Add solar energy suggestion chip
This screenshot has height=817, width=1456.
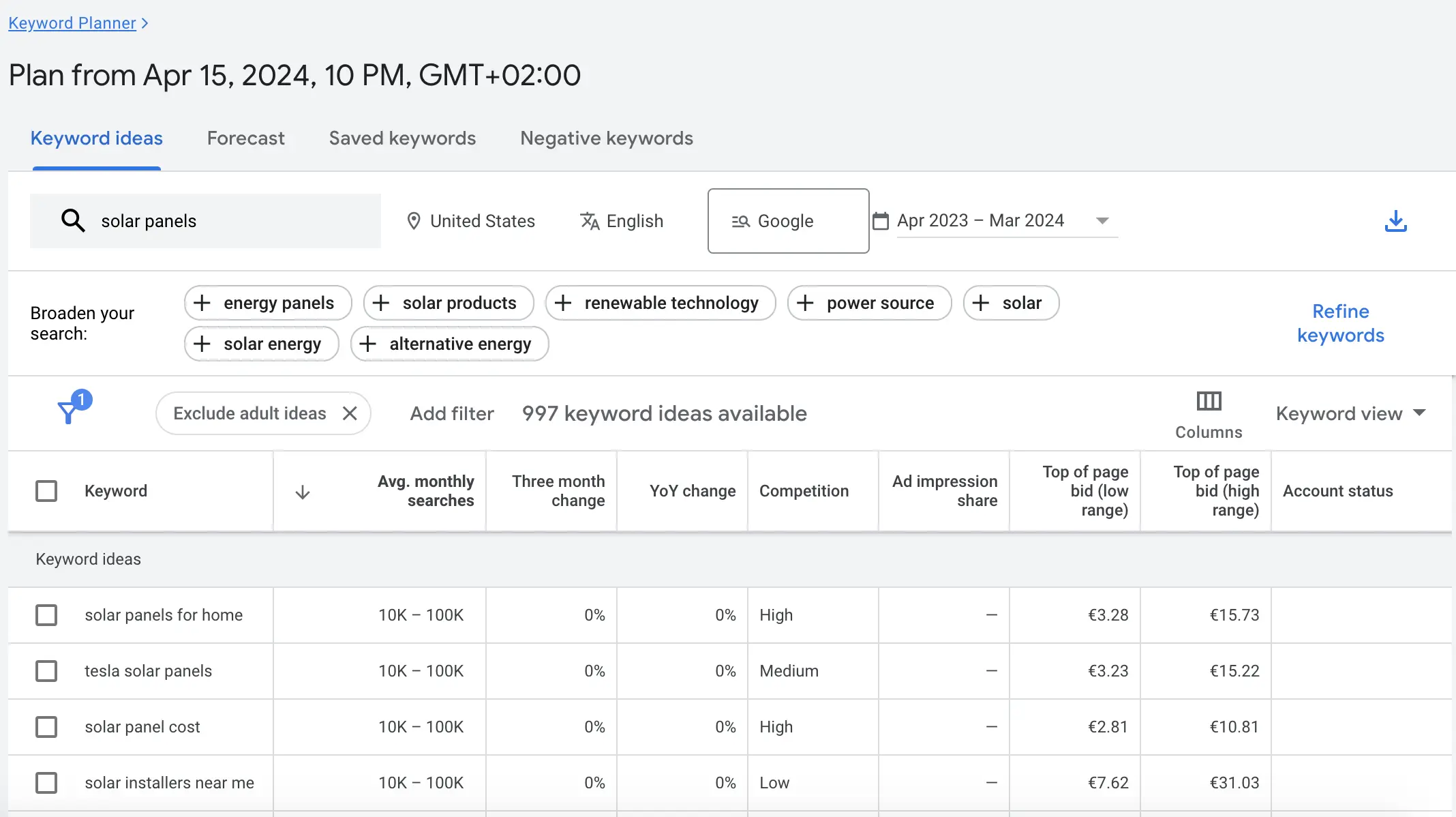262,344
